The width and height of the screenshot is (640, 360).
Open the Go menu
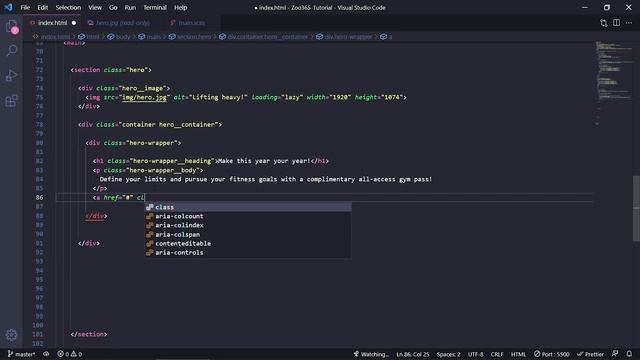pyautogui.click(x=113, y=7)
